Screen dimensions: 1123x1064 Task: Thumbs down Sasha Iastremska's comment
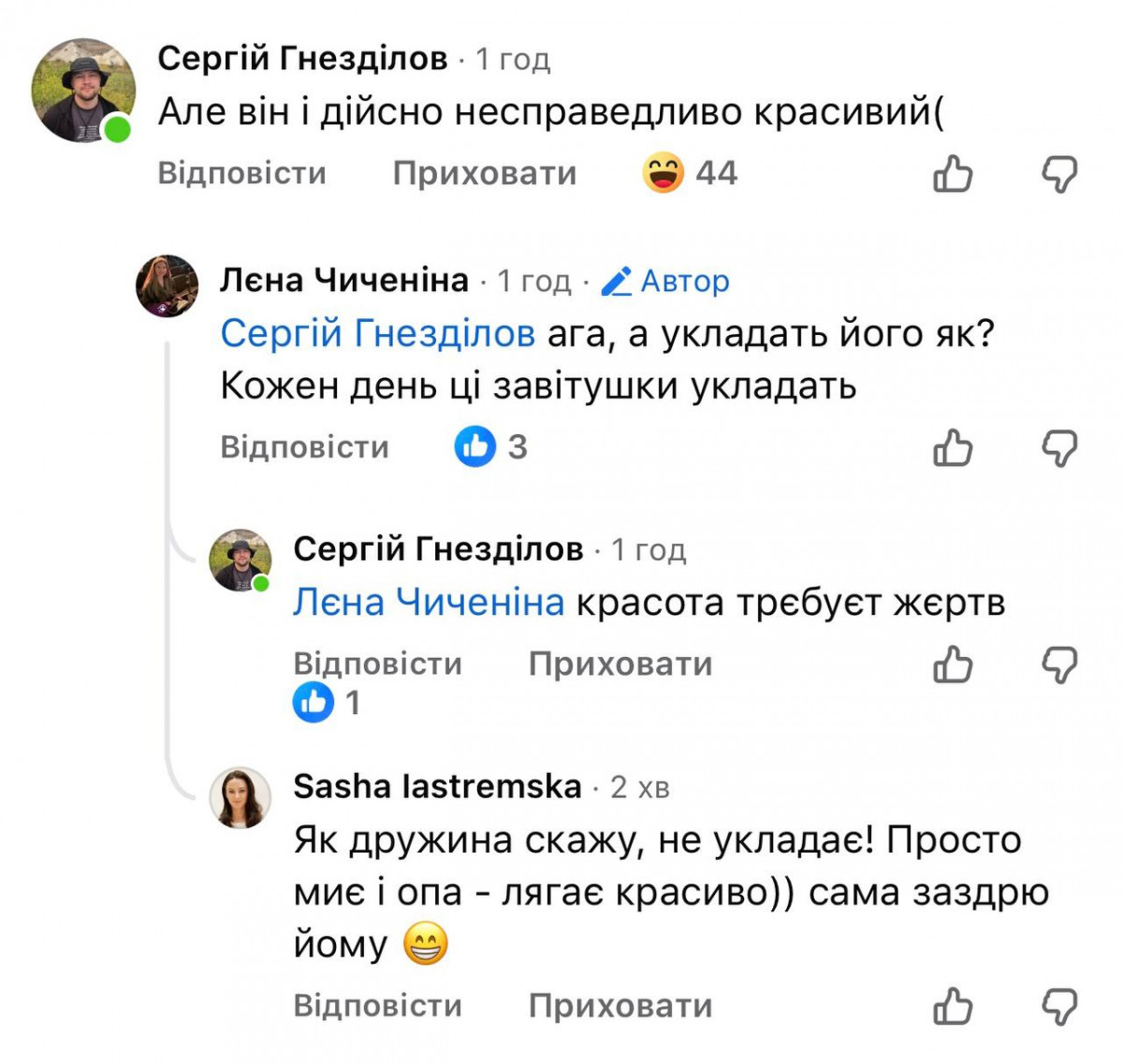[x=1059, y=1006]
